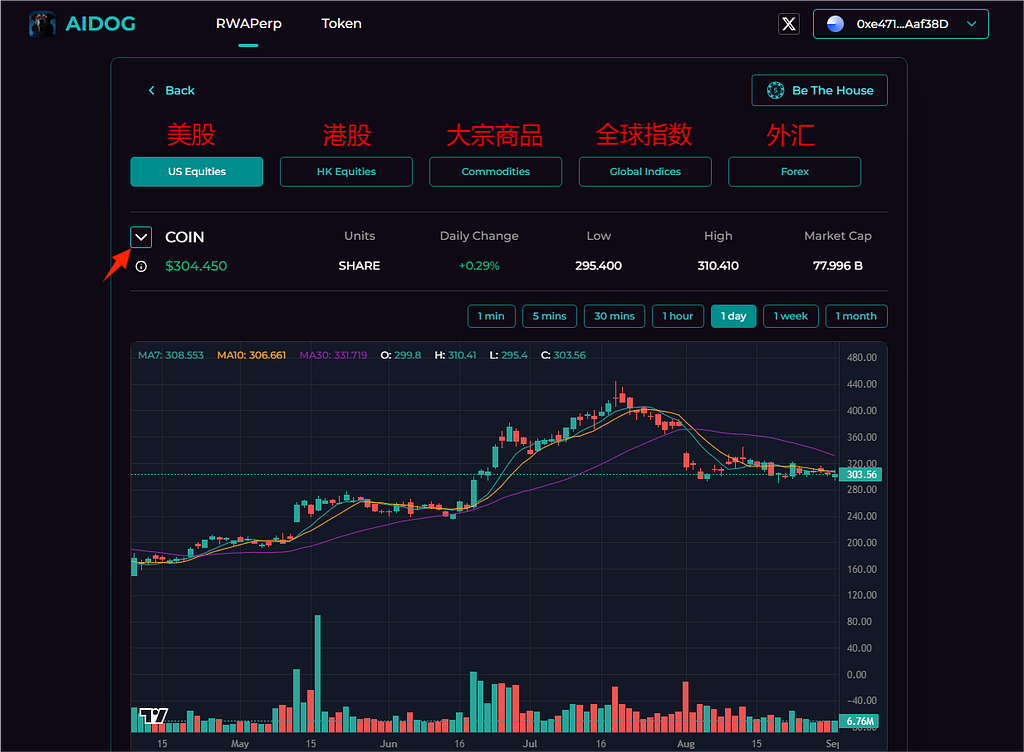The height and width of the screenshot is (752, 1024).
Task: Switch to Global Indices category
Action: tap(645, 172)
